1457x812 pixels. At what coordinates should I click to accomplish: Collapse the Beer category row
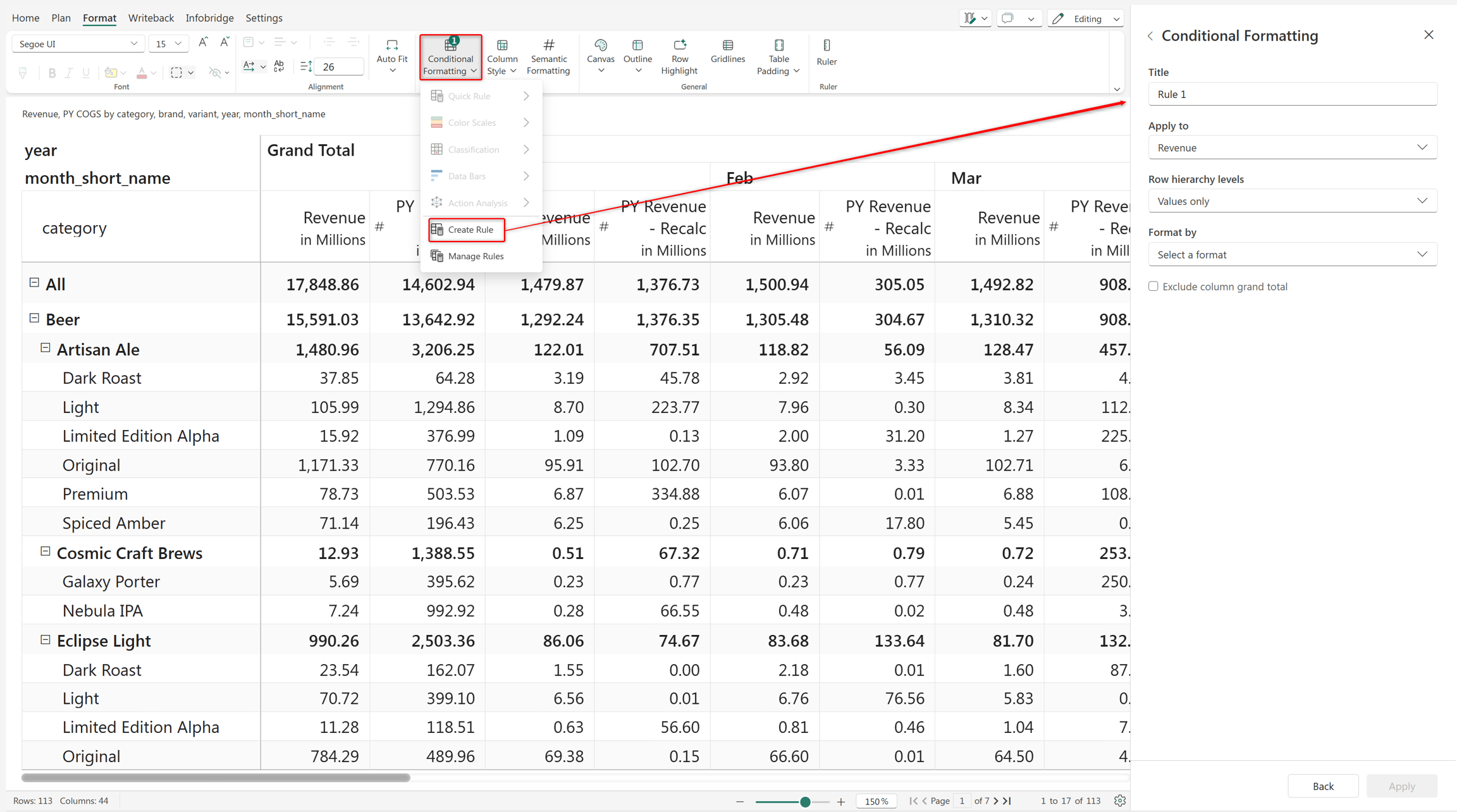(34, 318)
